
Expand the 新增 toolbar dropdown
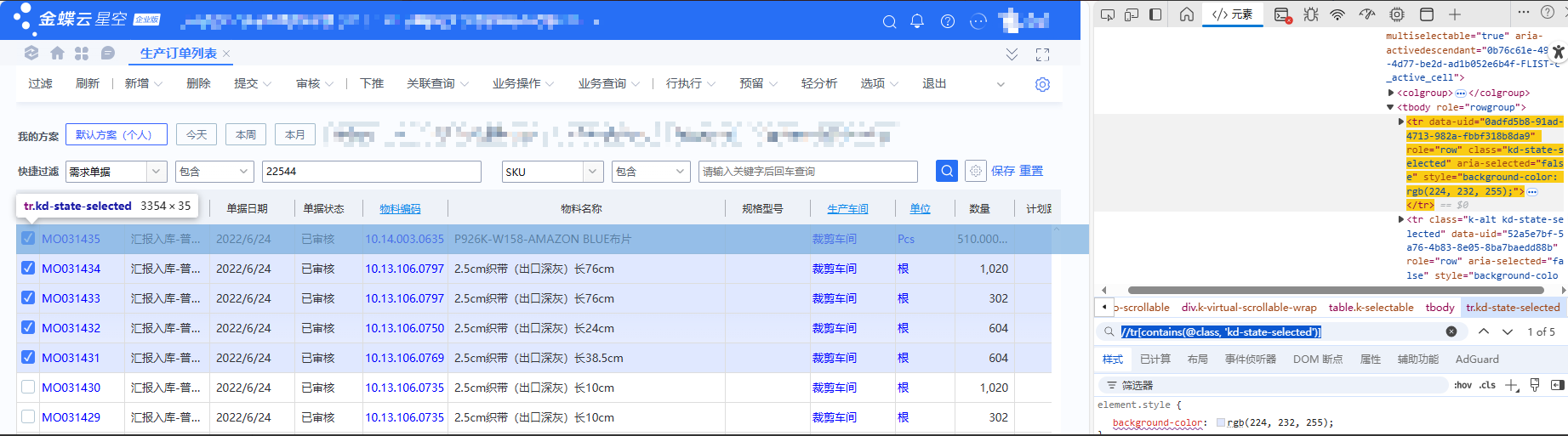(x=158, y=84)
